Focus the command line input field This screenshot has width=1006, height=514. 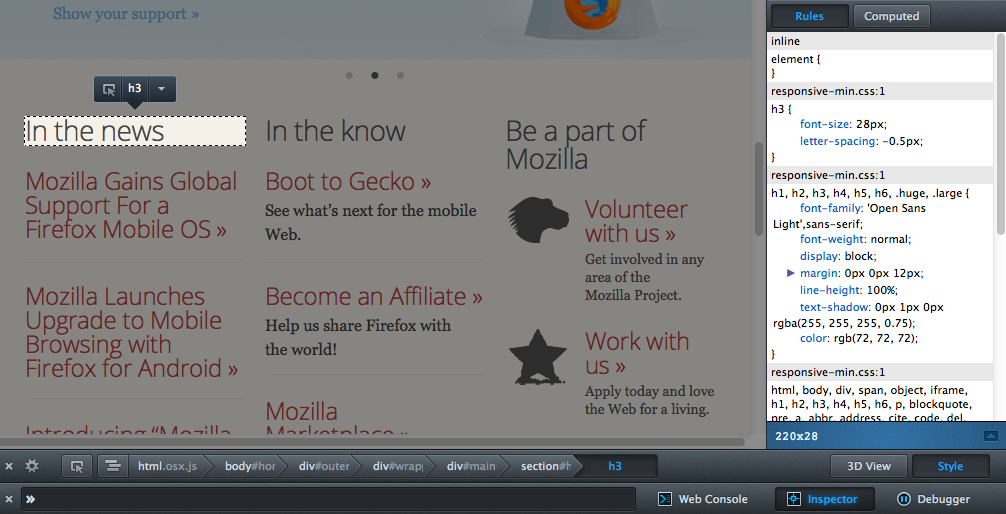pos(328,499)
